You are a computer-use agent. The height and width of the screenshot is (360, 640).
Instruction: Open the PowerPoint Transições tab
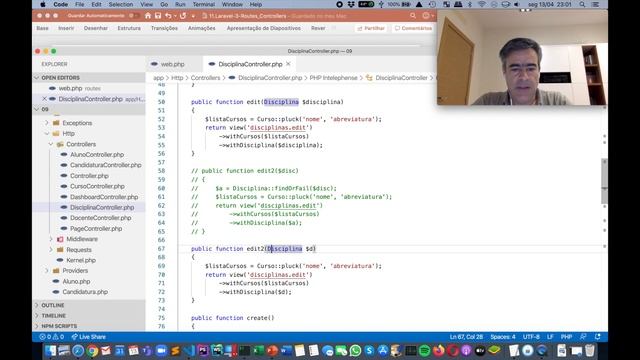164,28
